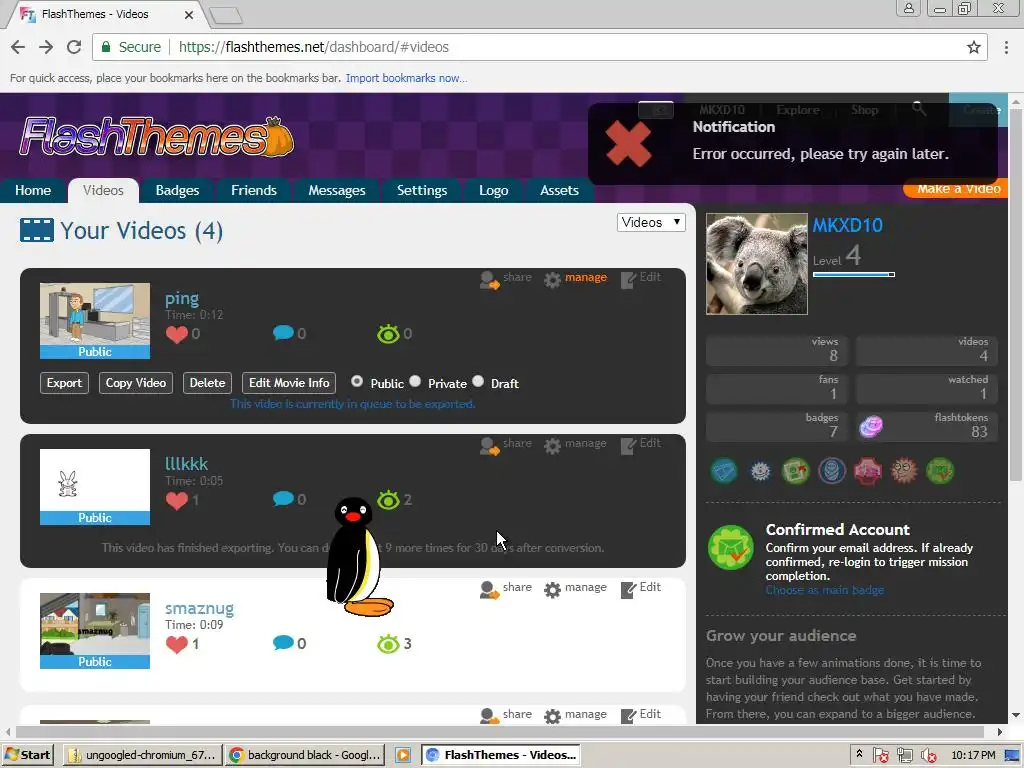Click the Export button
Viewport: 1024px width, 768px height.
click(64, 383)
